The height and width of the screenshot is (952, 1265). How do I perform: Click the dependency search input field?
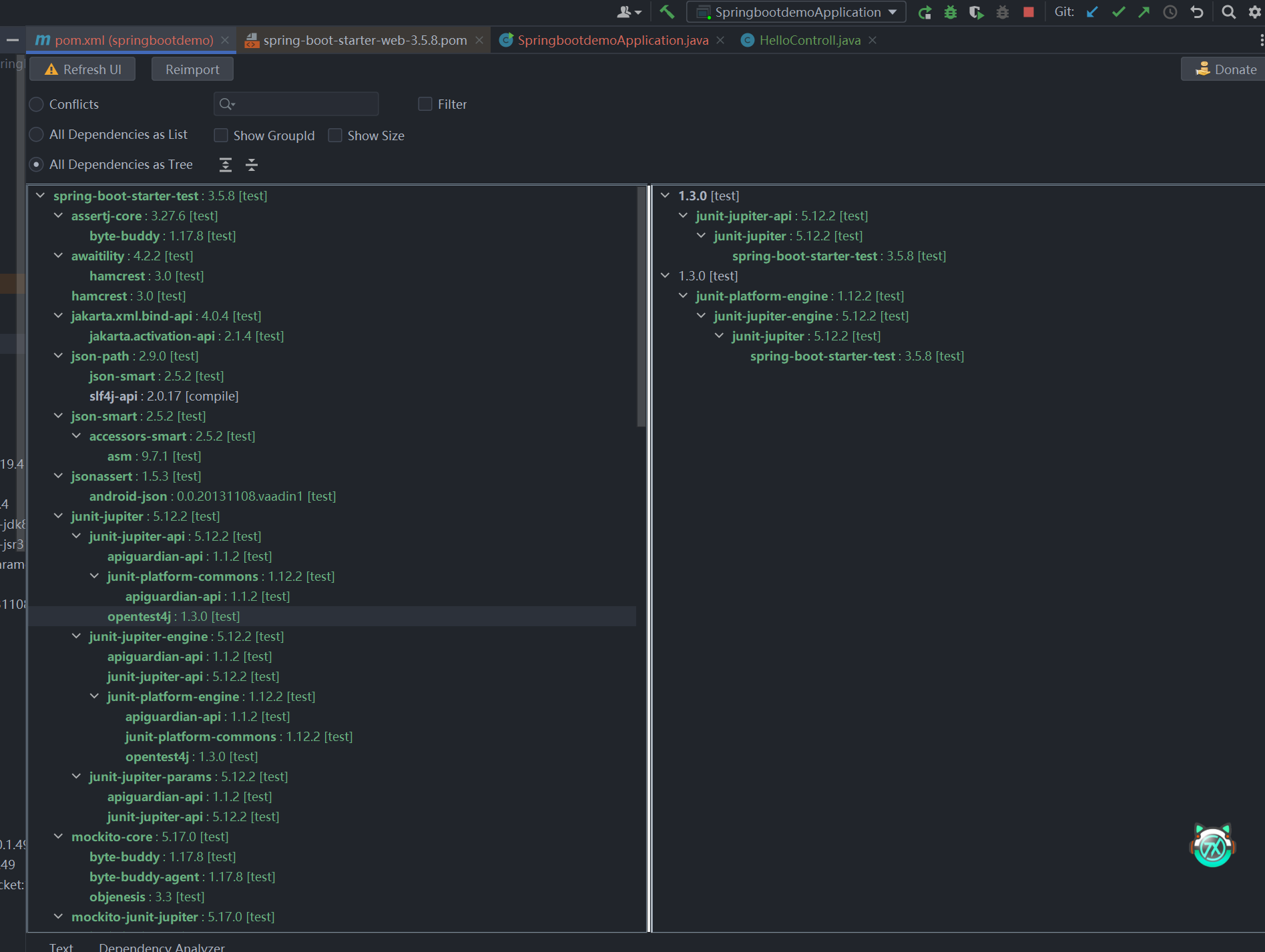tap(296, 104)
